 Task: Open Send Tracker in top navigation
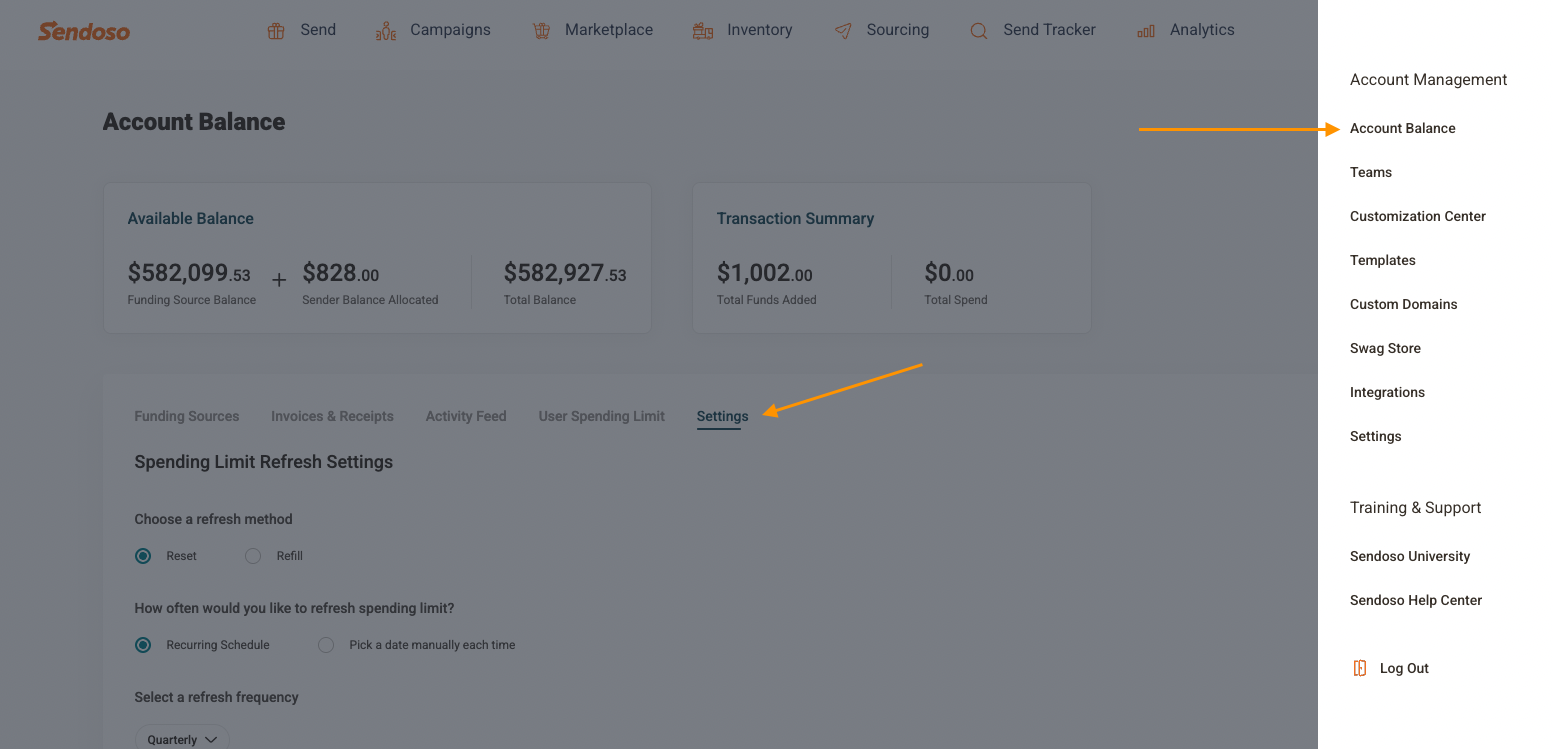click(1050, 30)
